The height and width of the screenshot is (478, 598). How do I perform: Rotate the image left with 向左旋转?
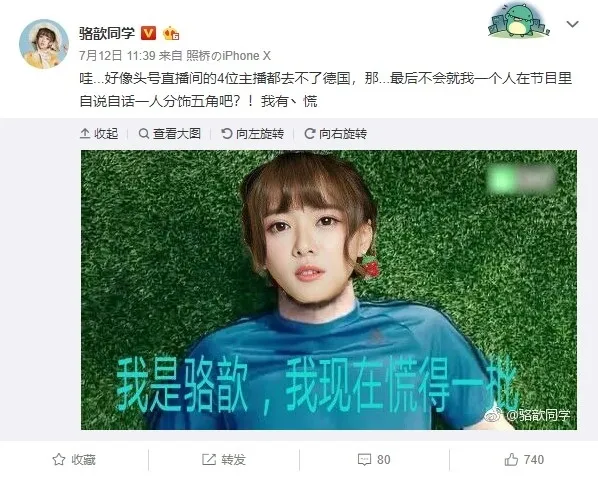(252, 134)
